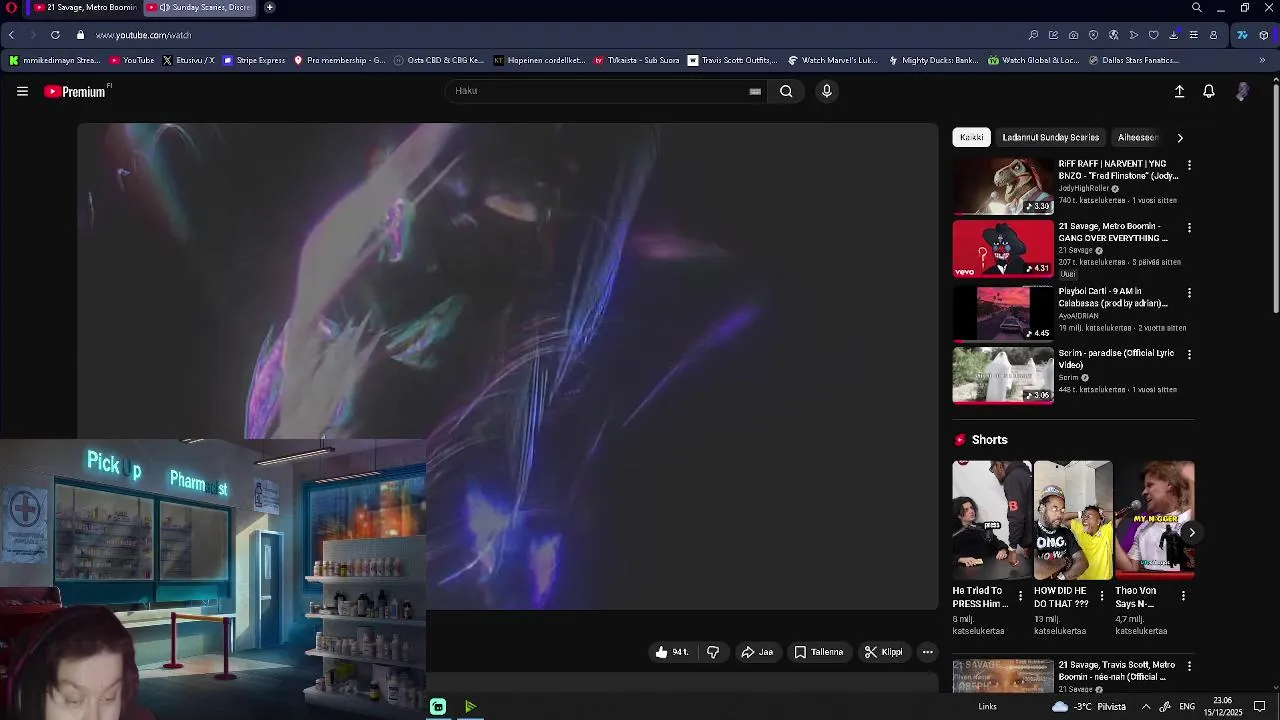Open 'Etusivu / X' bookmark
Screen dimensions: 1280x720
click(188, 60)
